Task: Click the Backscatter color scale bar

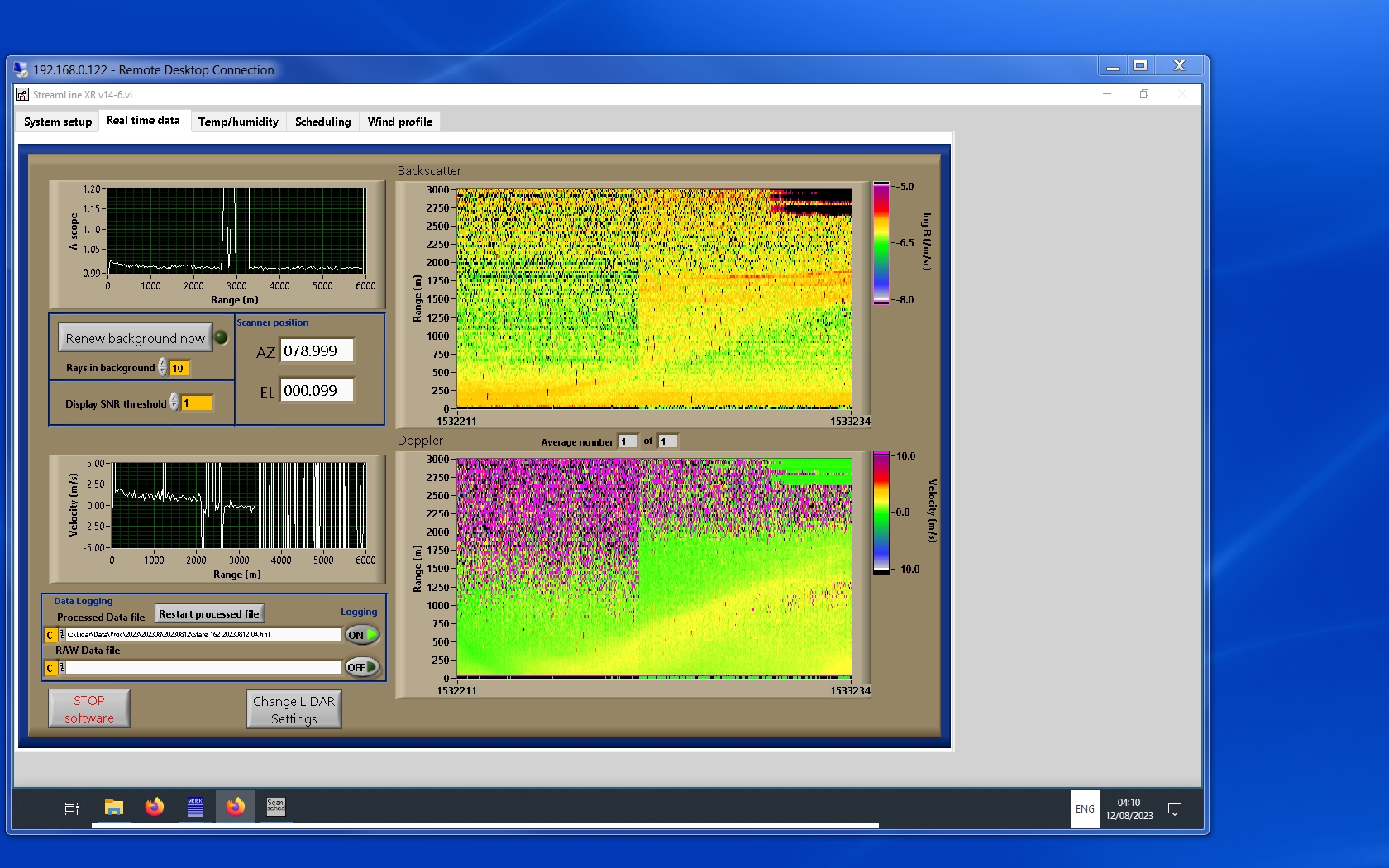Action: click(881, 243)
